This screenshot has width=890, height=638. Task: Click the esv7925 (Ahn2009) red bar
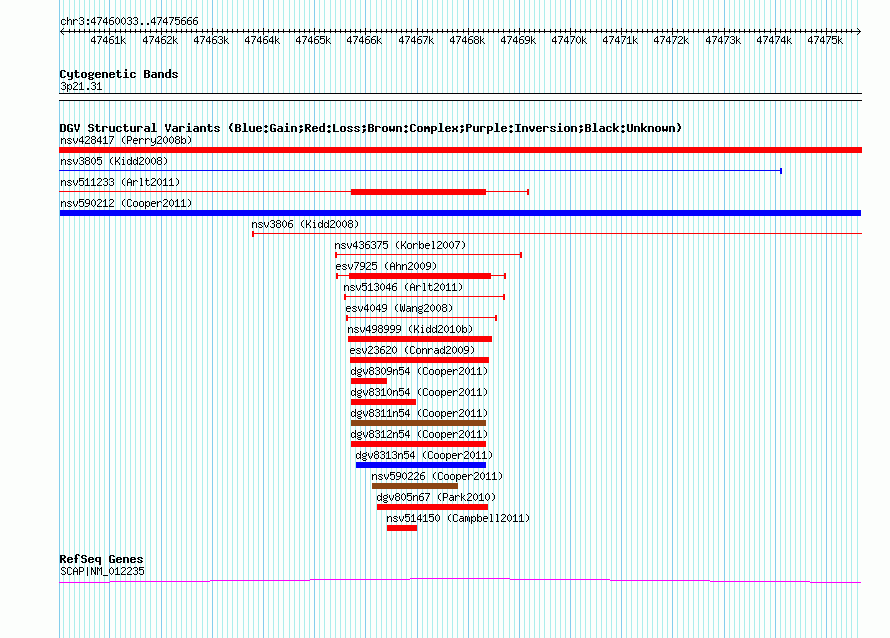[x=420, y=276]
